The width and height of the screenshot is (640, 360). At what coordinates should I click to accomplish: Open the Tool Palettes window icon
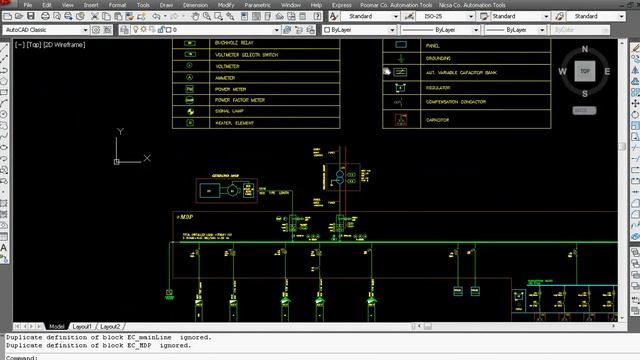click(x=268, y=16)
